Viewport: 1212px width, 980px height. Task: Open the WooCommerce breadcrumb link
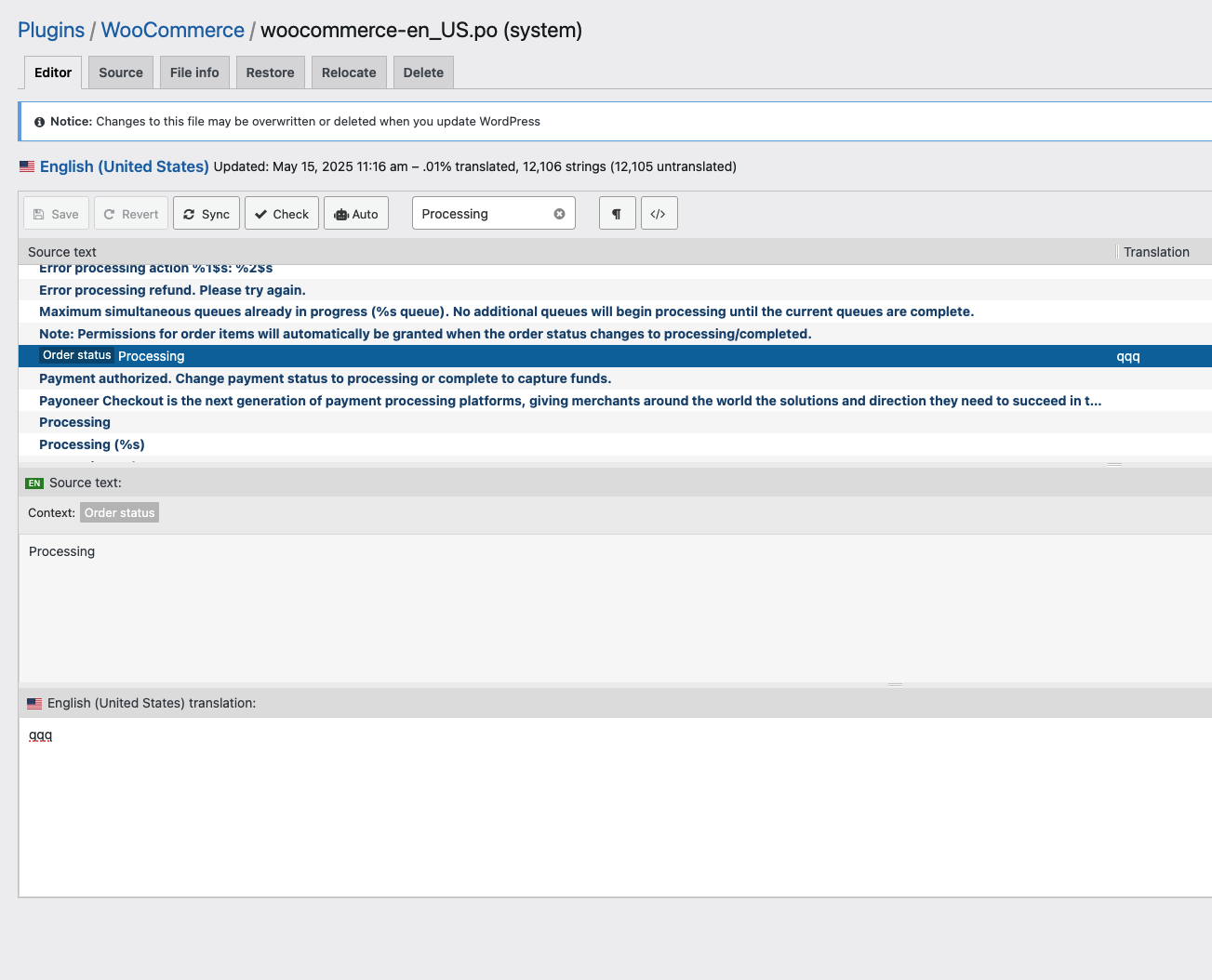point(173,30)
